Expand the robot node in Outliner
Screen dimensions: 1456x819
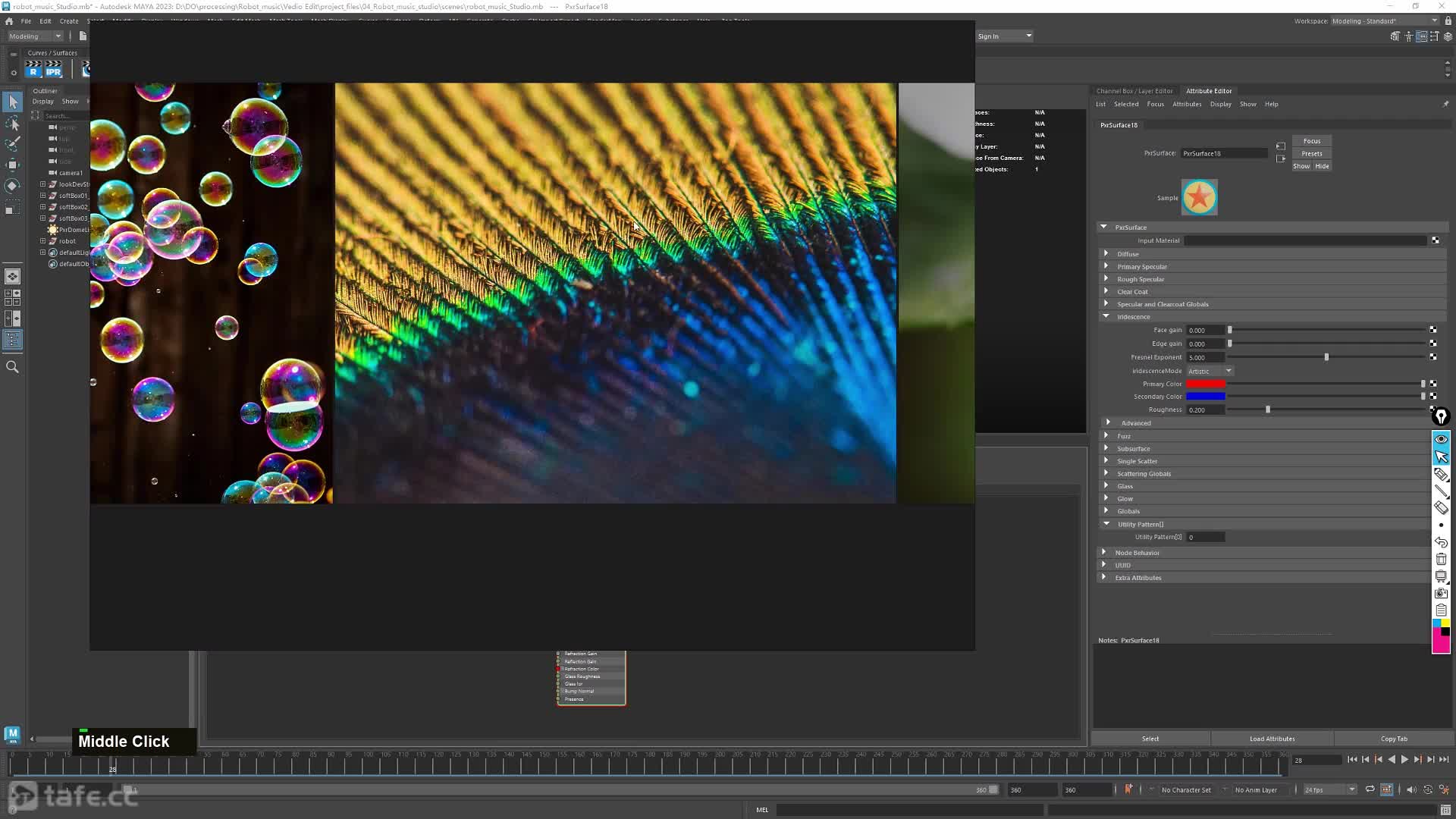point(43,241)
